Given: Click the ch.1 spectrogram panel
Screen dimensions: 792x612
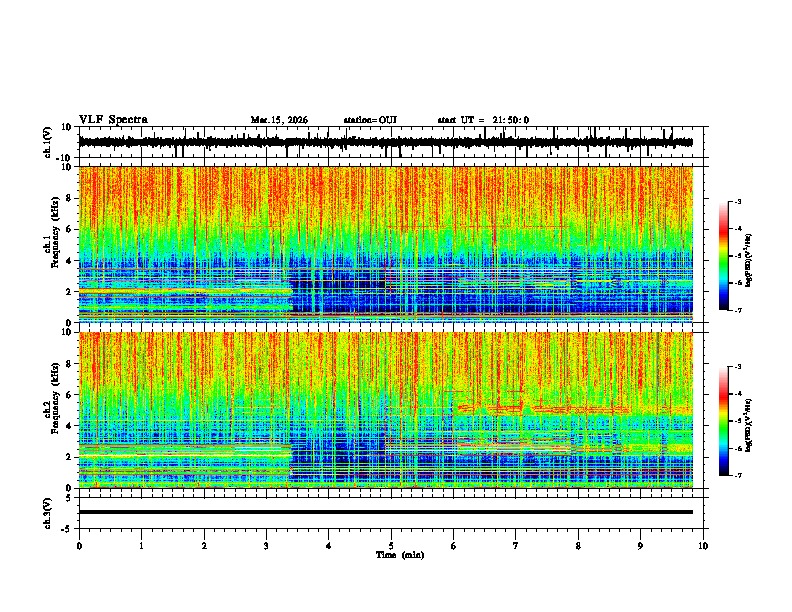Looking at the screenshot, I should tap(386, 244).
